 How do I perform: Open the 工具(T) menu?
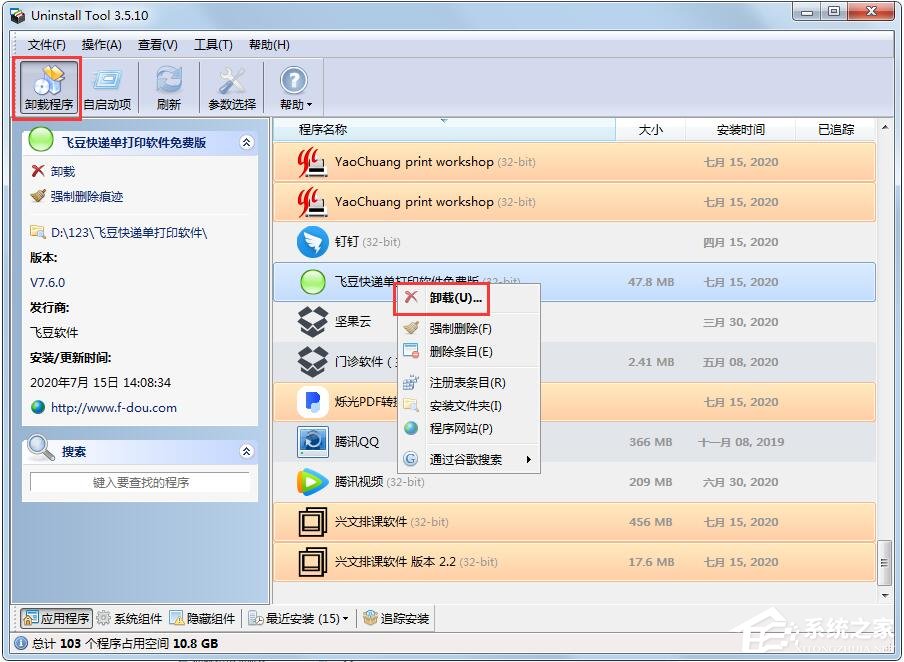click(215, 44)
